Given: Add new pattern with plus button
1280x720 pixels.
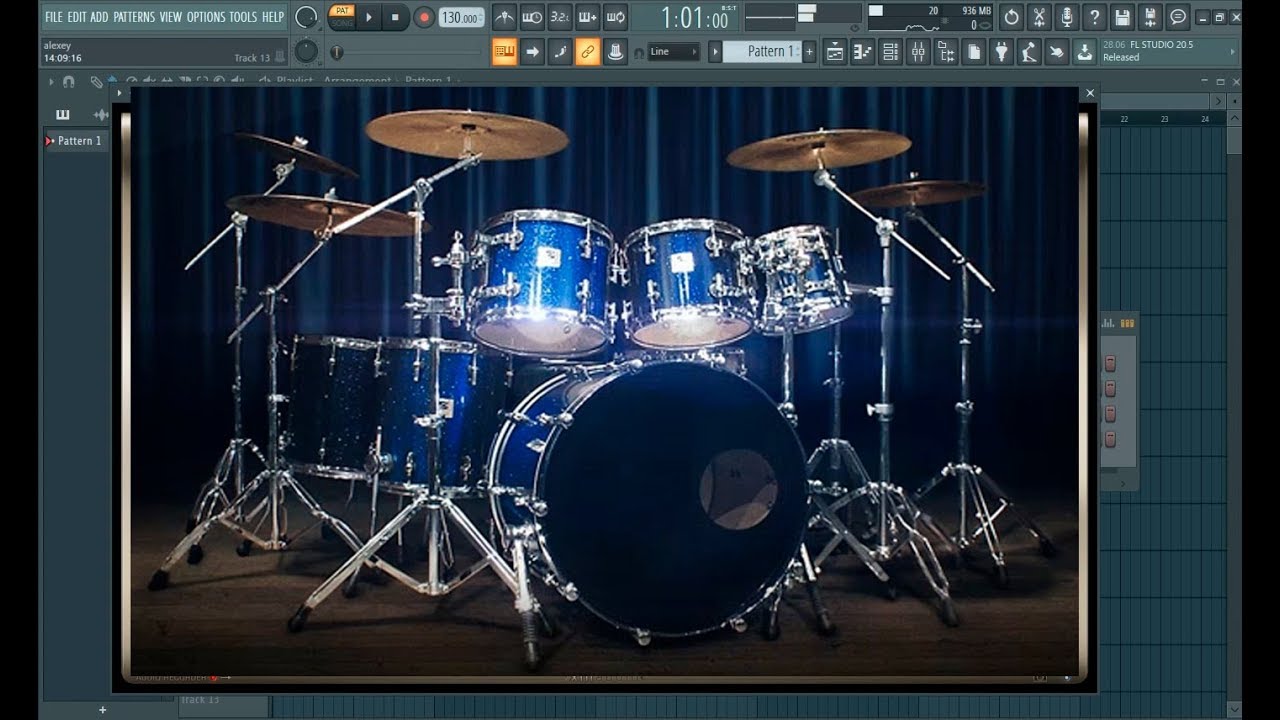Looking at the screenshot, I should point(809,52).
